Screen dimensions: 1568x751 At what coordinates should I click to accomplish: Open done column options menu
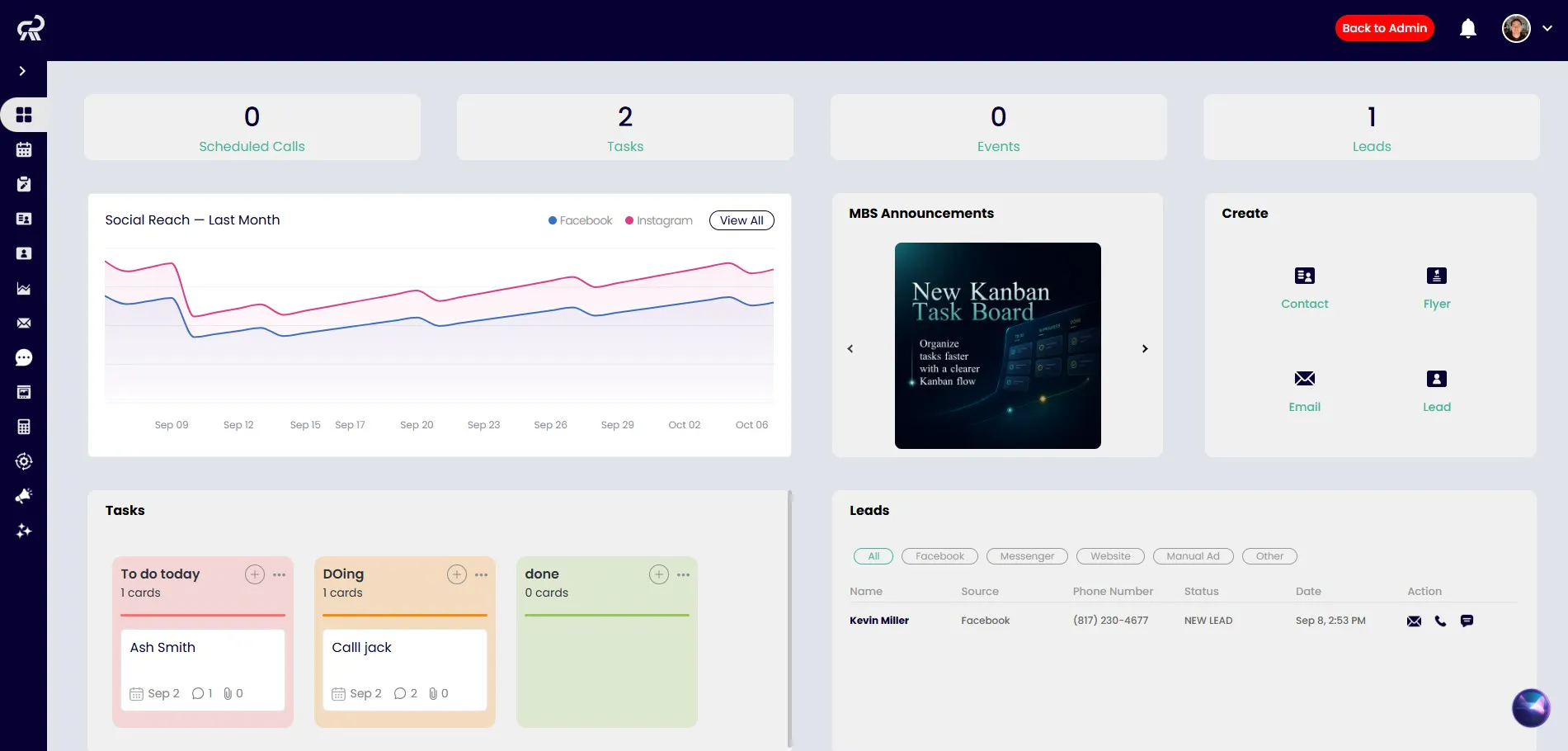click(x=684, y=574)
